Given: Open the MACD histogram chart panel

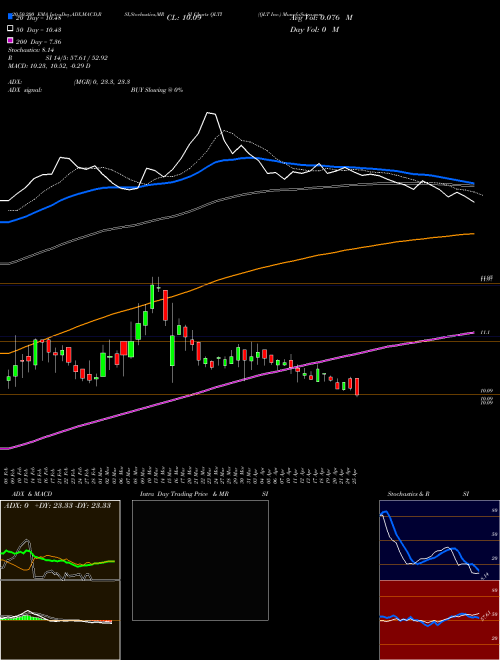Looking at the screenshot, I should (60, 620).
